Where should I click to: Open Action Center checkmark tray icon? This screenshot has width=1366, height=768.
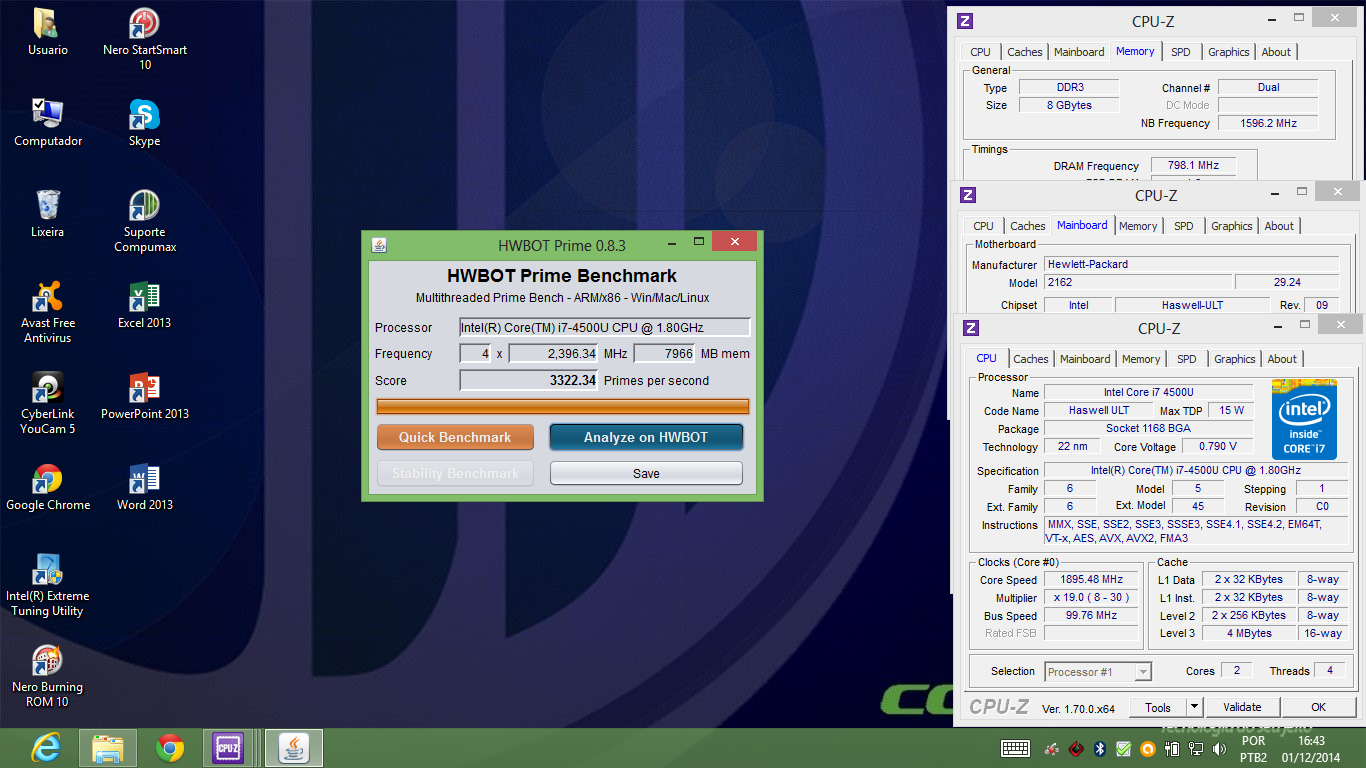1123,749
